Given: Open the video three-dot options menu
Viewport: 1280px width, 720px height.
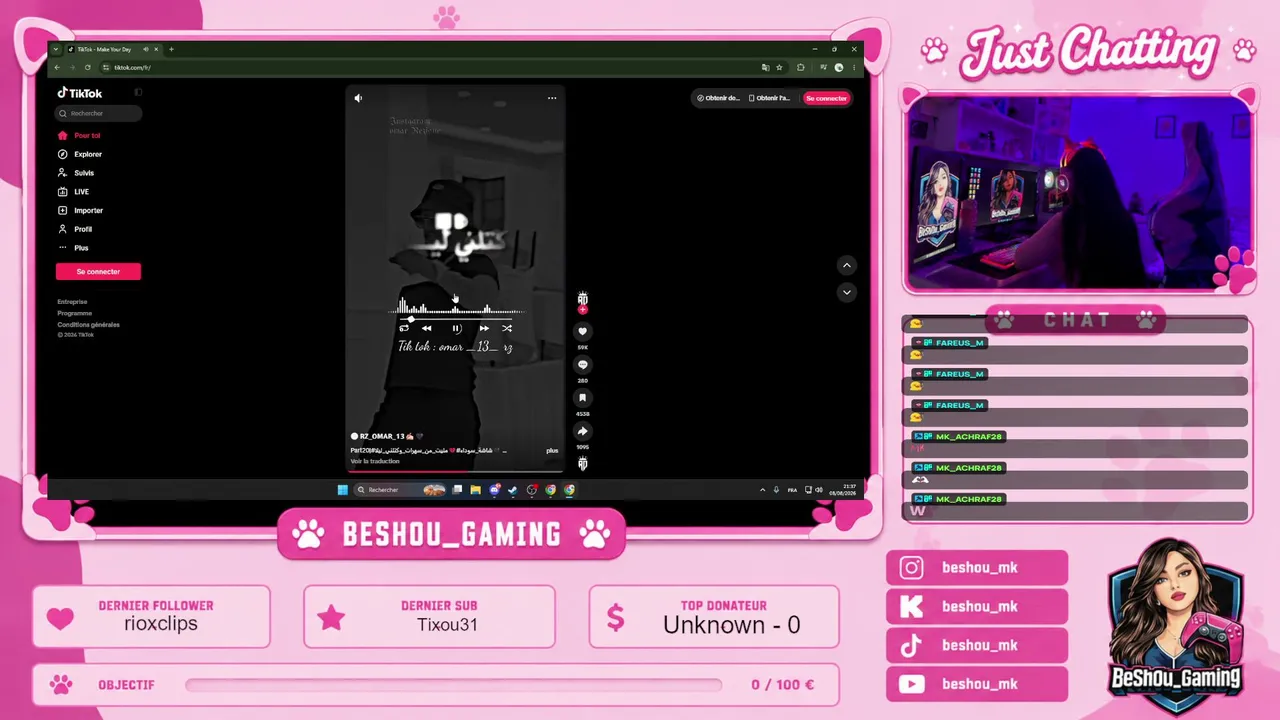Looking at the screenshot, I should point(551,98).
